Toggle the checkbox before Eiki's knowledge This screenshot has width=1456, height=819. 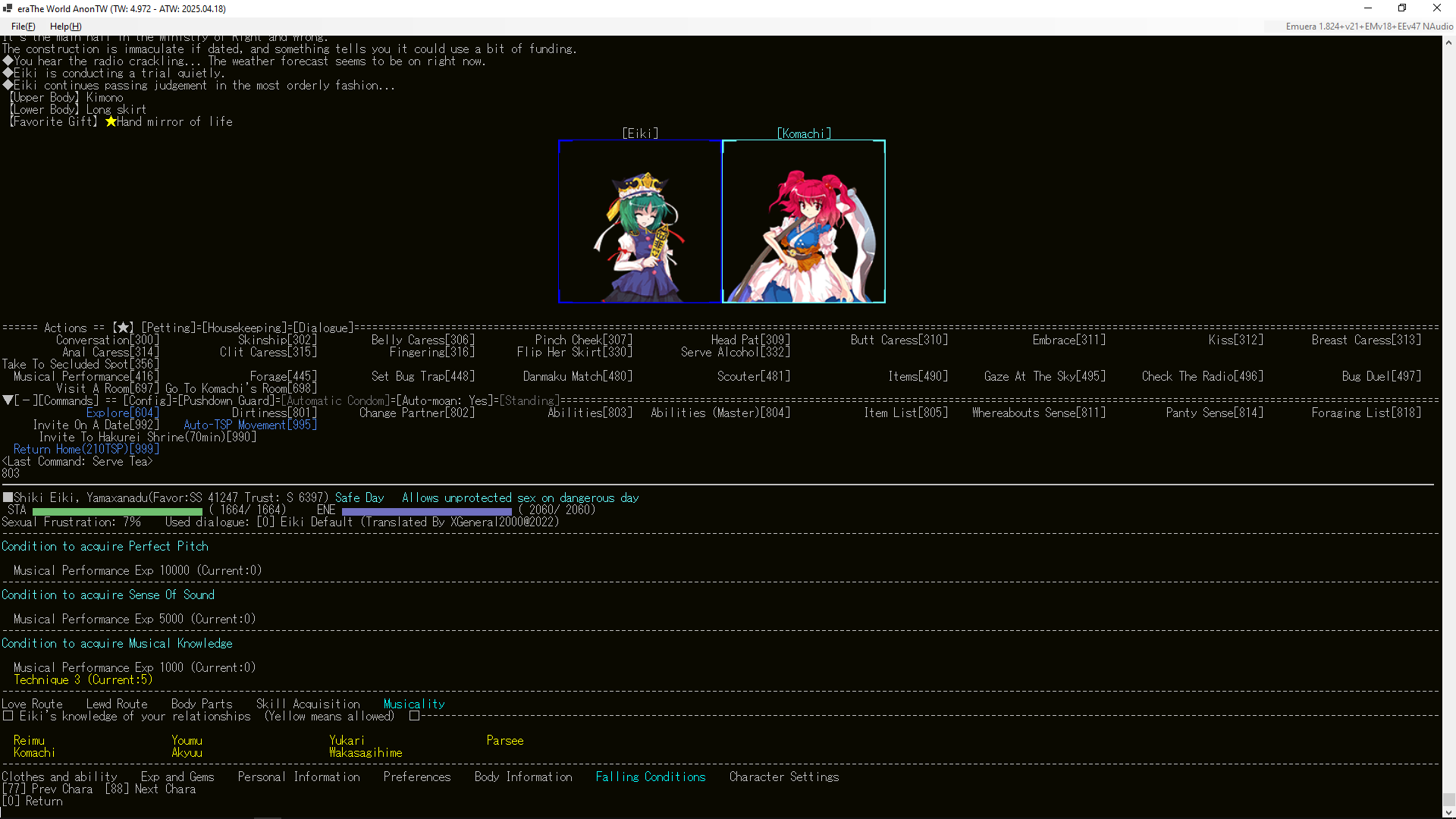pyautogui.click(x=8, y=716)
